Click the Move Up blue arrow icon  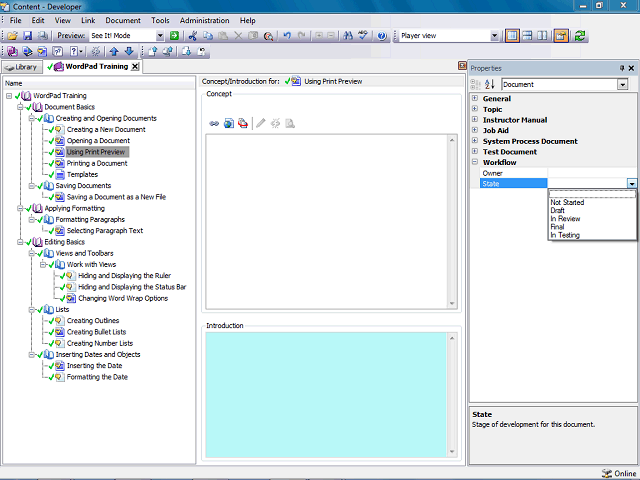114,51
